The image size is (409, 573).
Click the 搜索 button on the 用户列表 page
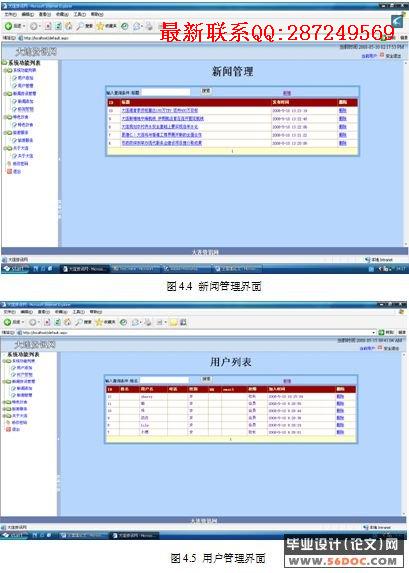coord(207,379)
